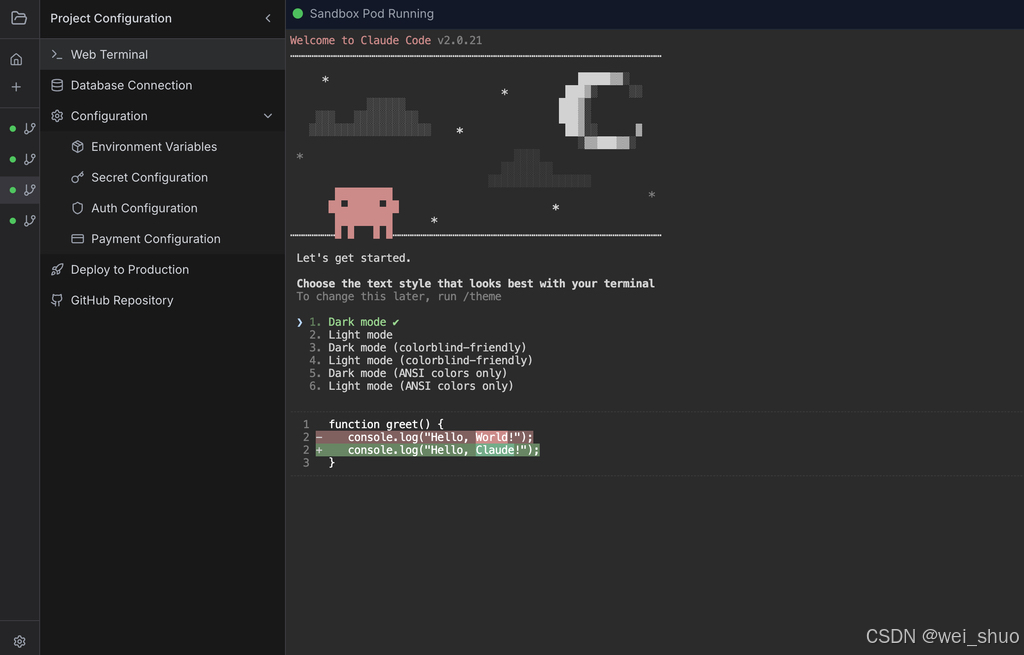Click the Environment Variables box icon

coord(77,146)
